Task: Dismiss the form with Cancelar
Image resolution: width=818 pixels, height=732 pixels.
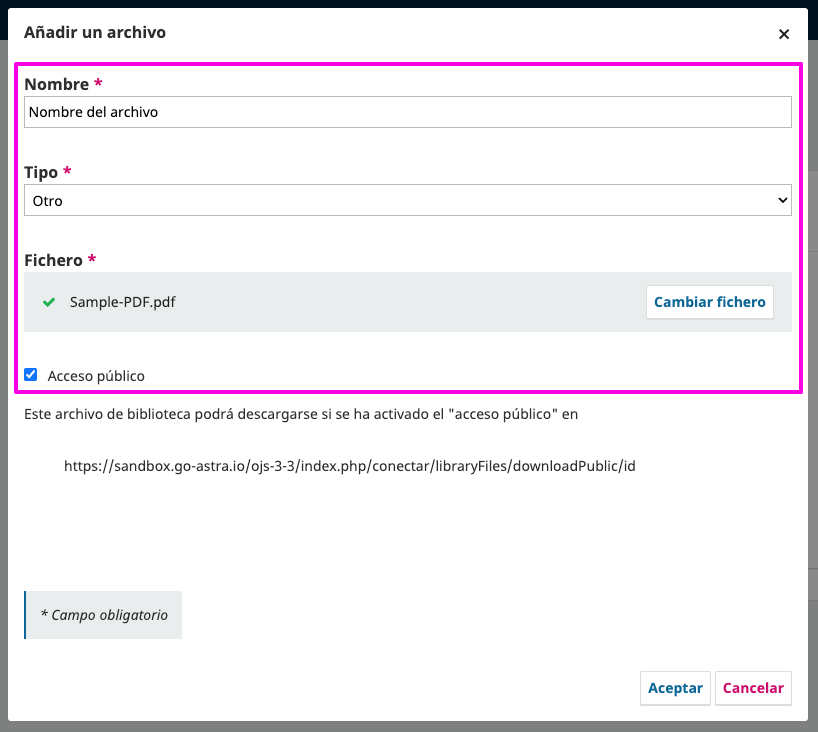Action: click(753, 688)
